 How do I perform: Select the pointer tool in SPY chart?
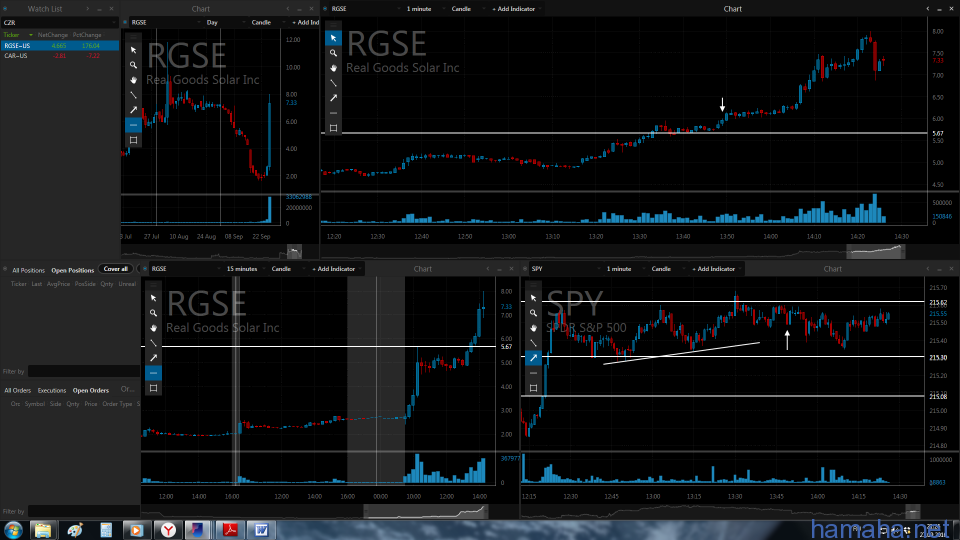533,298
